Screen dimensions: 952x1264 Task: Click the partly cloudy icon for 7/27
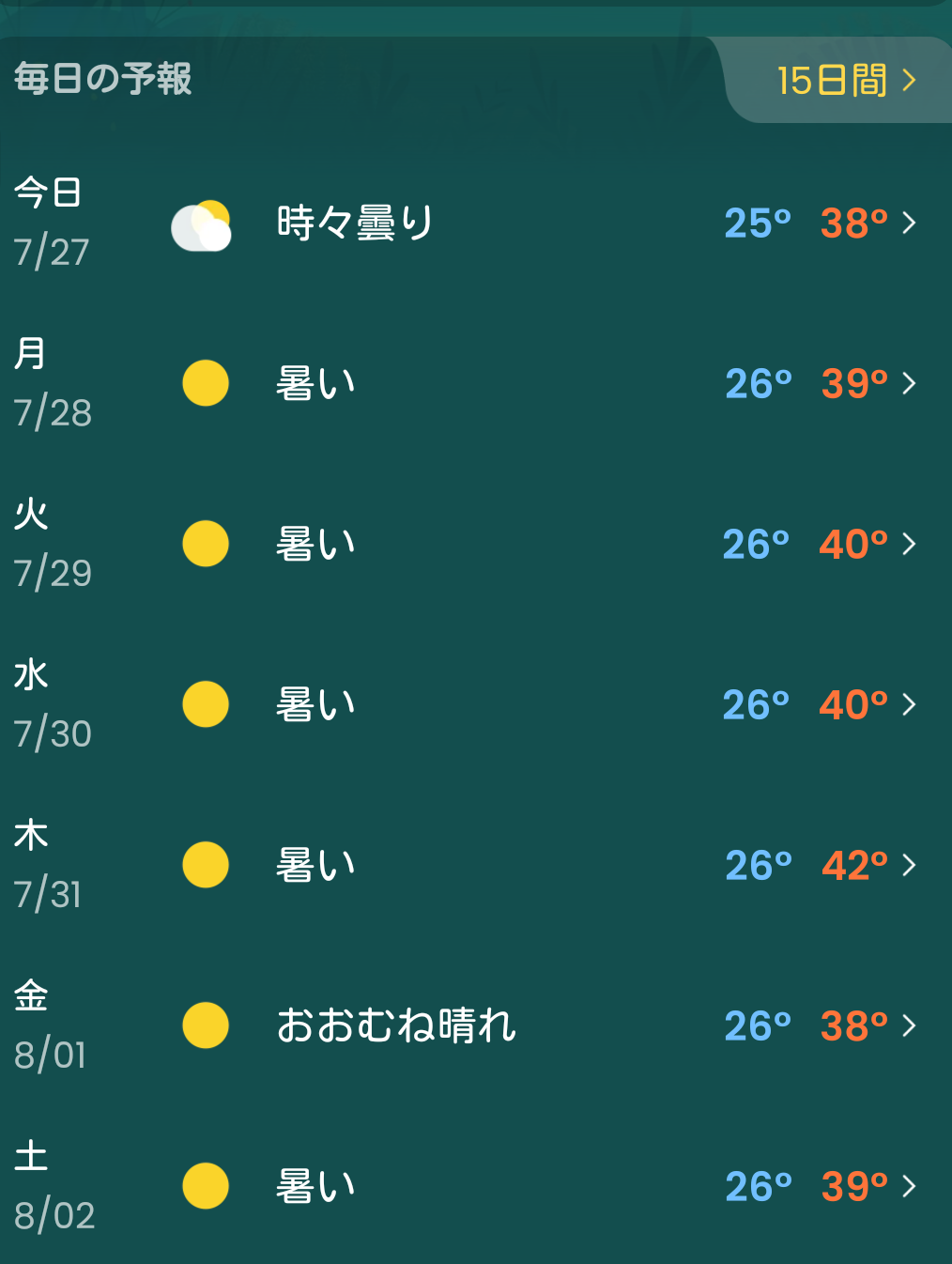[x=201, y=225]
